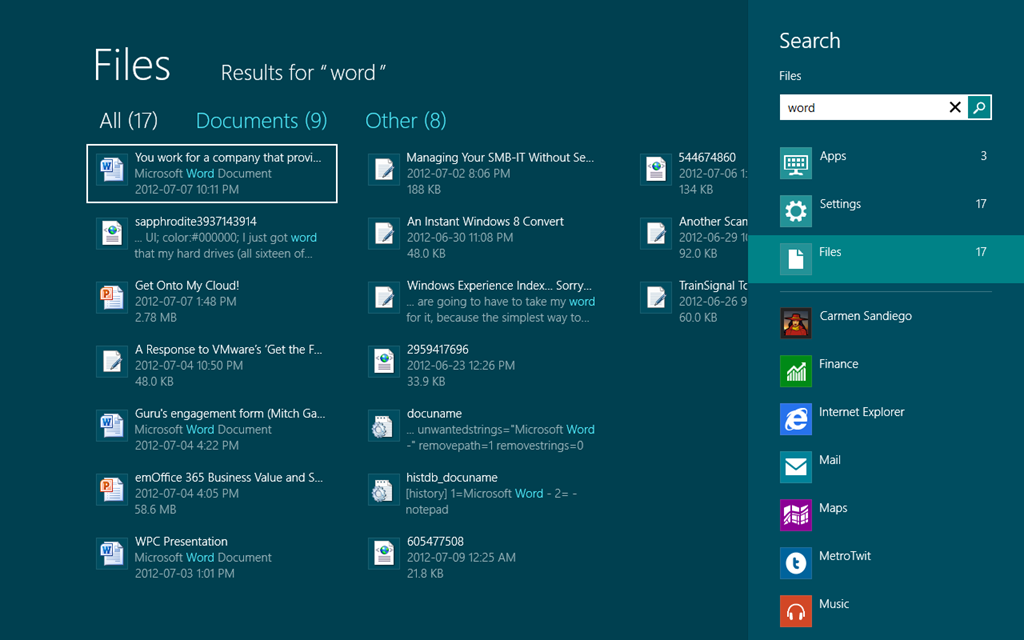Open the Internet Explorer app icon
1024x640 pixels.
coord(796,419)
